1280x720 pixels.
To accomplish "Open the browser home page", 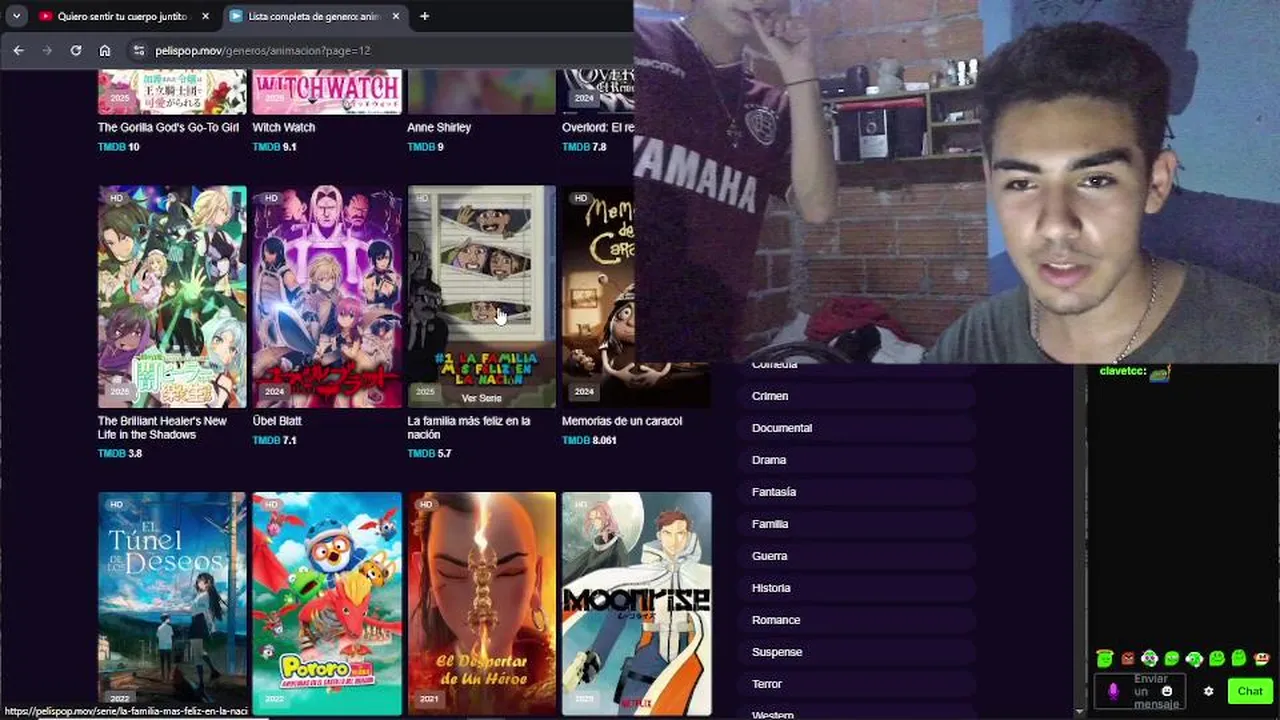I will [105, 50].
